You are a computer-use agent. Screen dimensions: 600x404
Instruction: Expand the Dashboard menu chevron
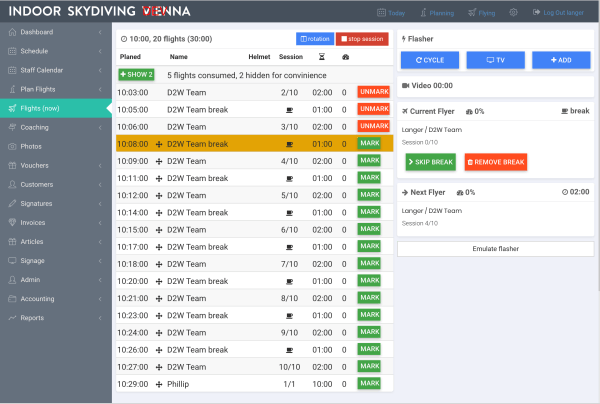point(100,32)
